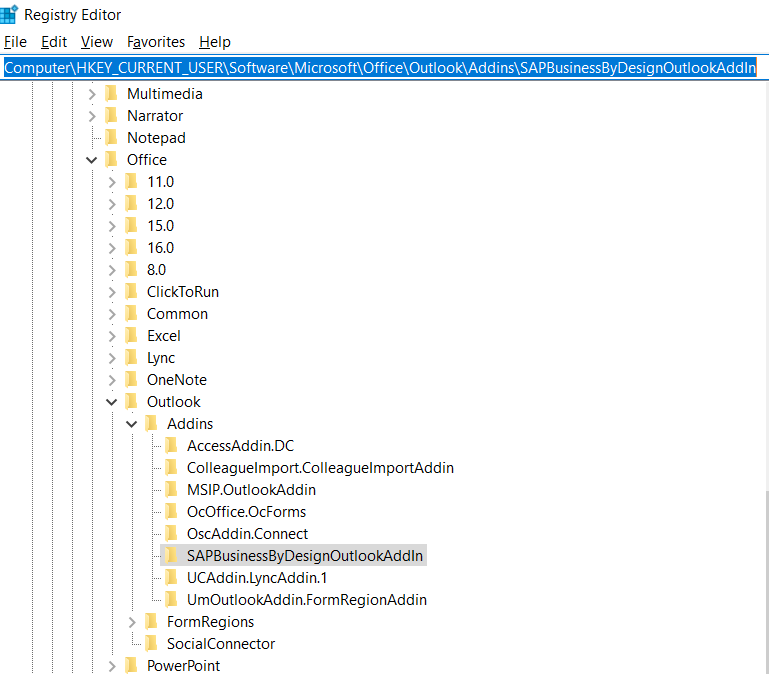Expand the Multimedia key
The width and height of the screenshot is (769, 674).
coord(92,94)
